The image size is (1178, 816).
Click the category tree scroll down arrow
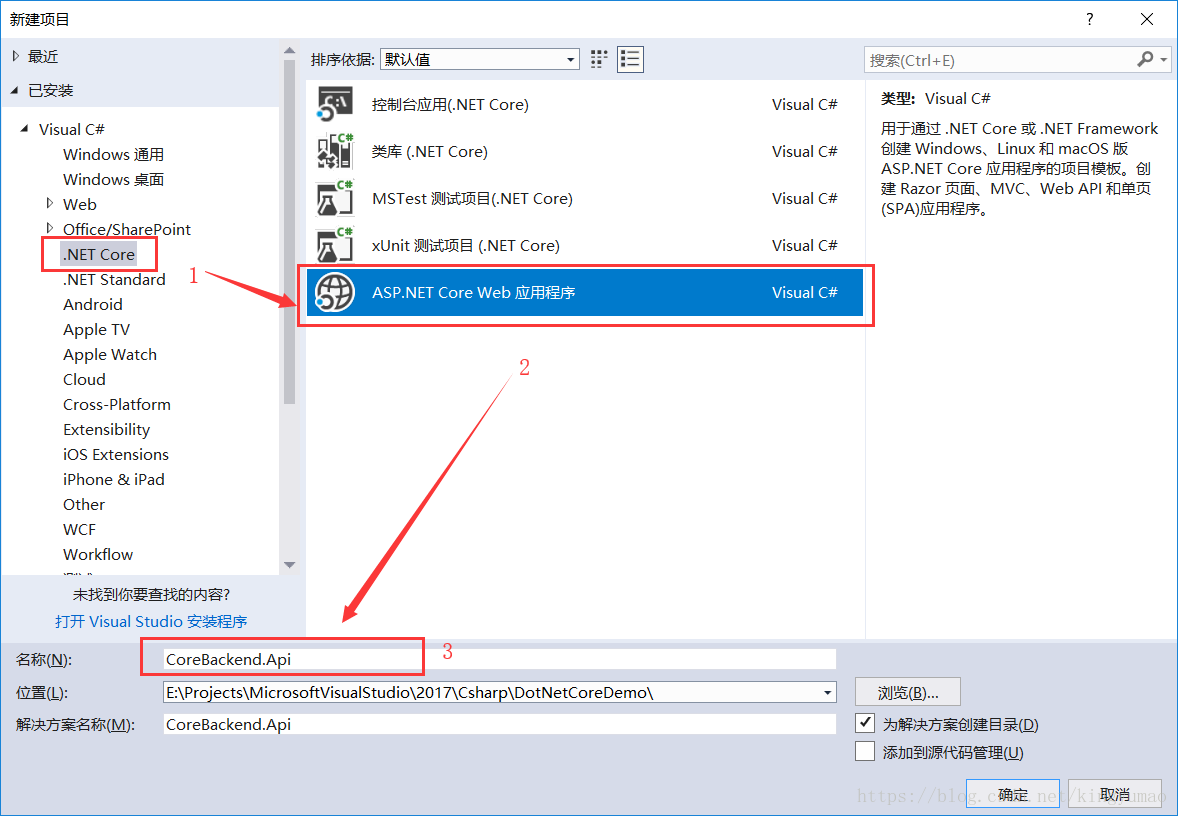pos(289,565)
